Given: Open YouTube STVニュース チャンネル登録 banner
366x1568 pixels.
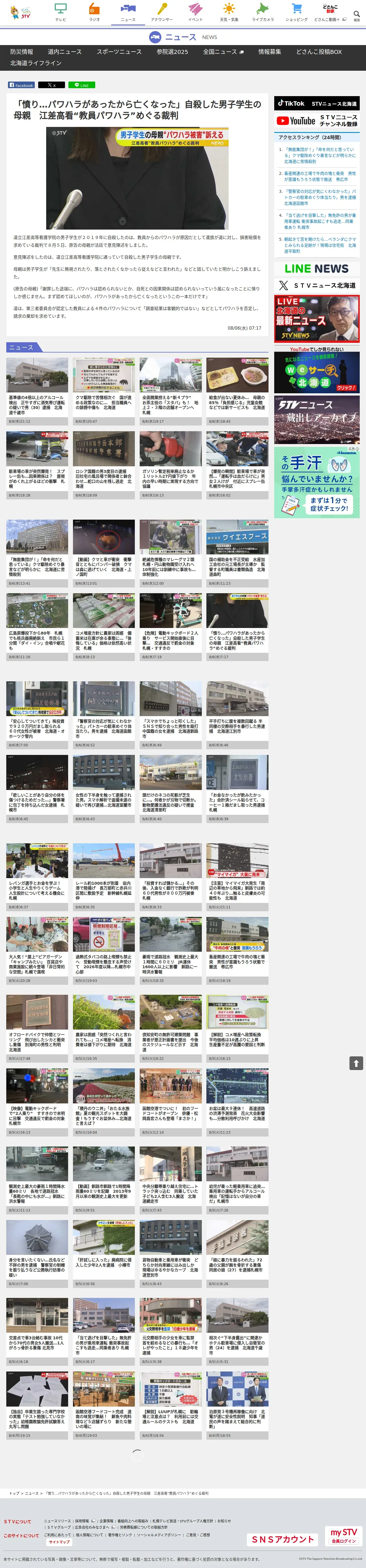Looking at the screenshot, I should tap(317, 121).
